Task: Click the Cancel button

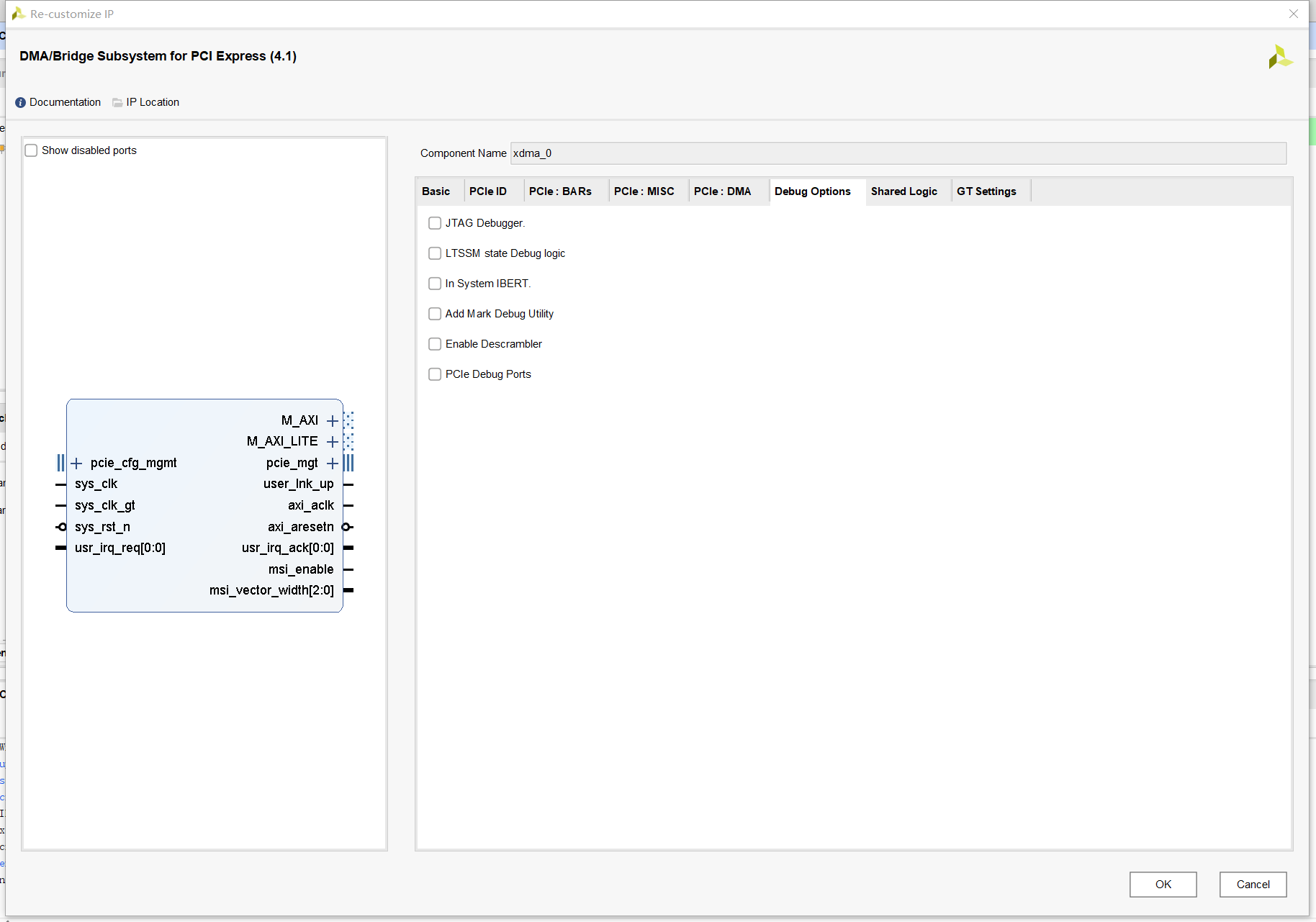Action: point(1252,885)
